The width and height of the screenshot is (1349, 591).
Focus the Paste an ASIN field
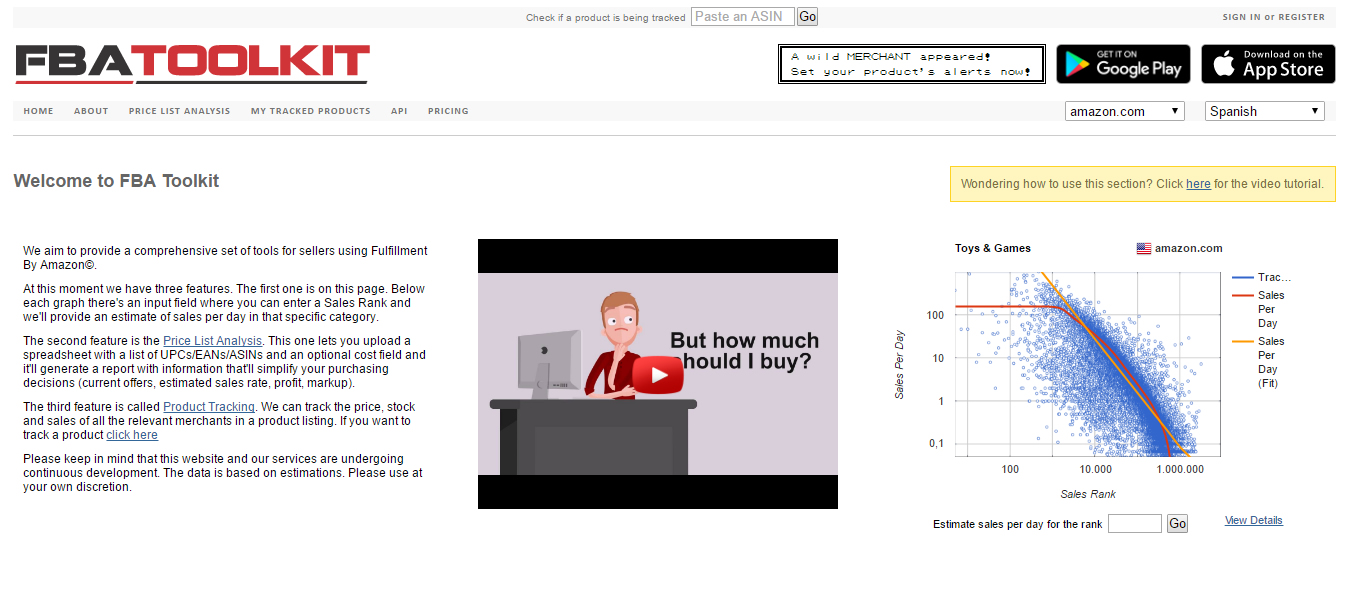[x=743, y=17]
